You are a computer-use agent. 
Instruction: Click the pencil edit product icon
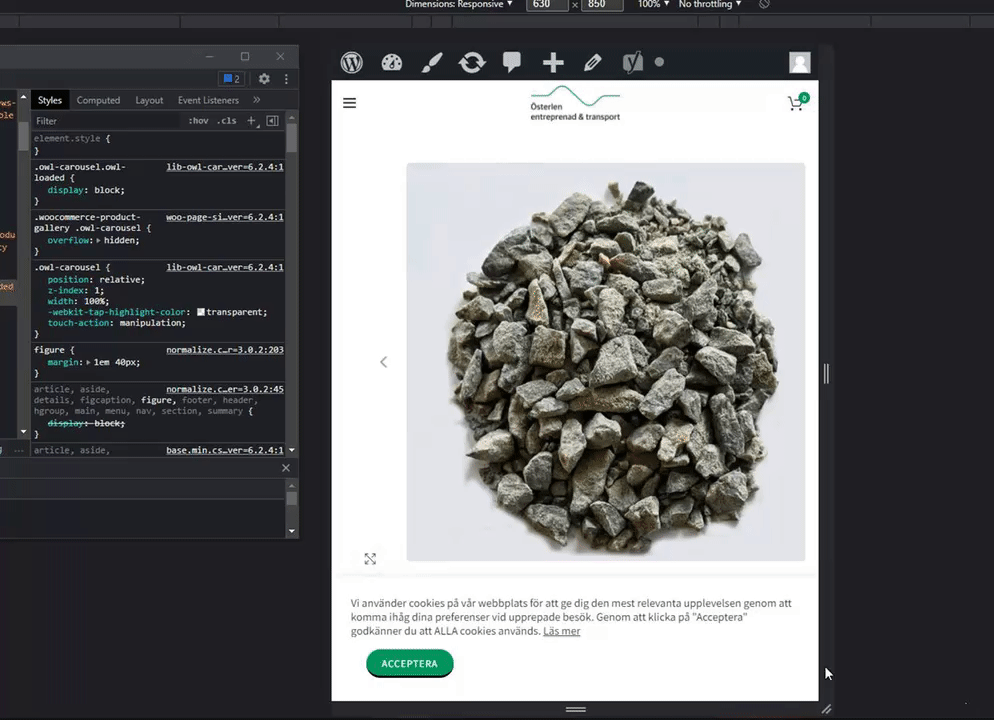pyautogui.click(x=592, y=62)
